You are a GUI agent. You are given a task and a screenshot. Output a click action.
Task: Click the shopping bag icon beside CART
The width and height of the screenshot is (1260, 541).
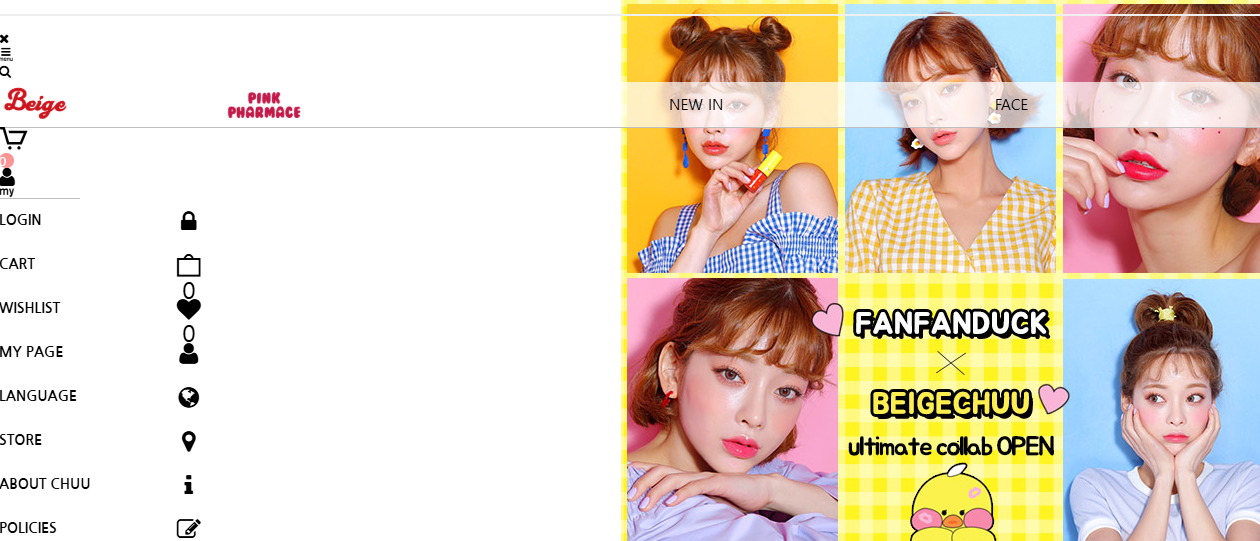188,265
